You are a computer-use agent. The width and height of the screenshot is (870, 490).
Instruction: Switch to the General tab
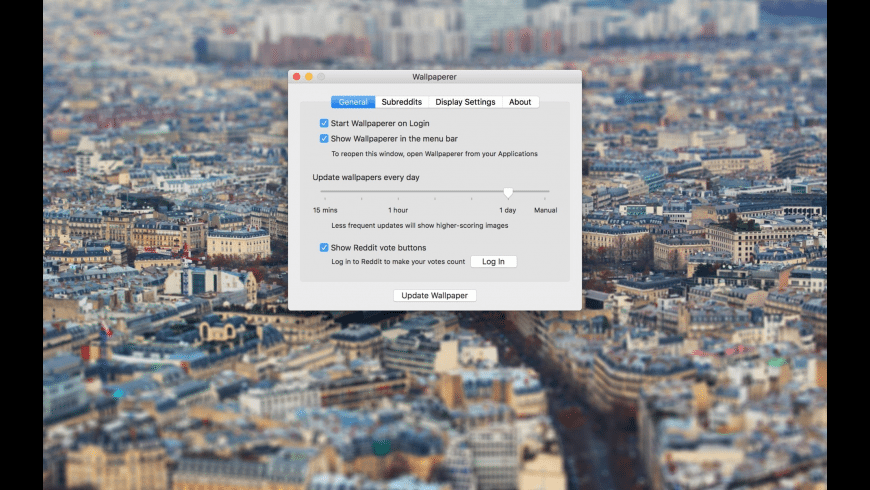click(353, 102)
